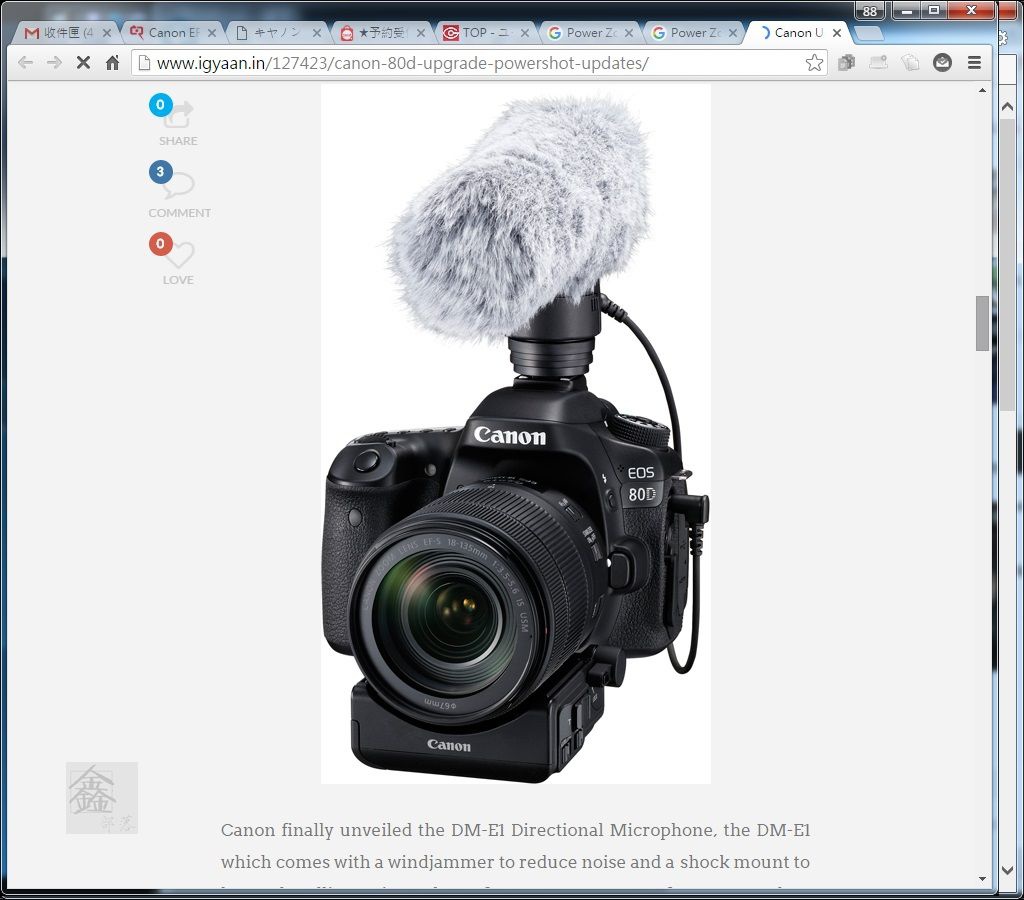Close the TOP tab
Viewport: 1024px width, 900px height.
point(524,33)
